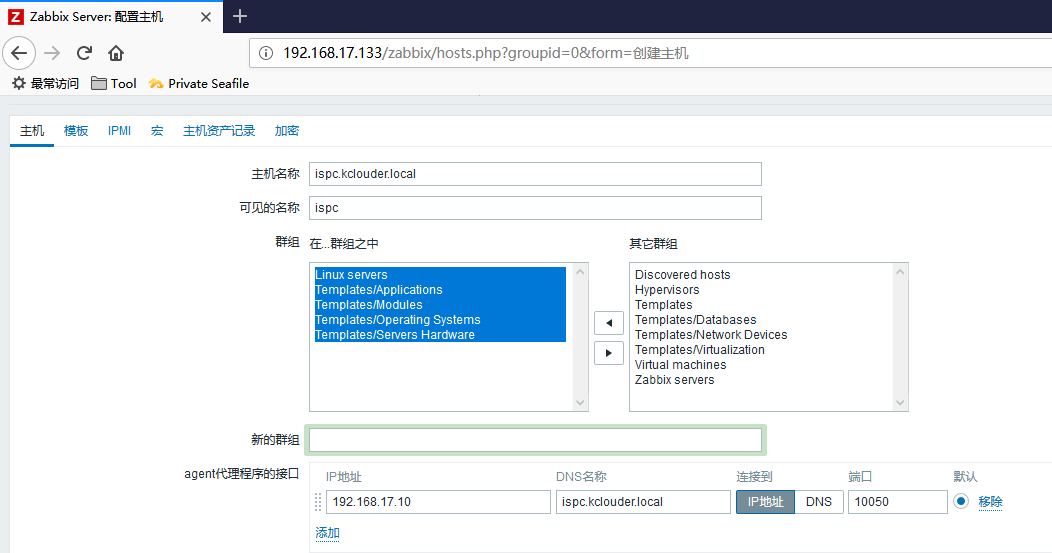Open new browser tab with plus icon
This screenshot has height=553, width=1052.
[240, 16]
